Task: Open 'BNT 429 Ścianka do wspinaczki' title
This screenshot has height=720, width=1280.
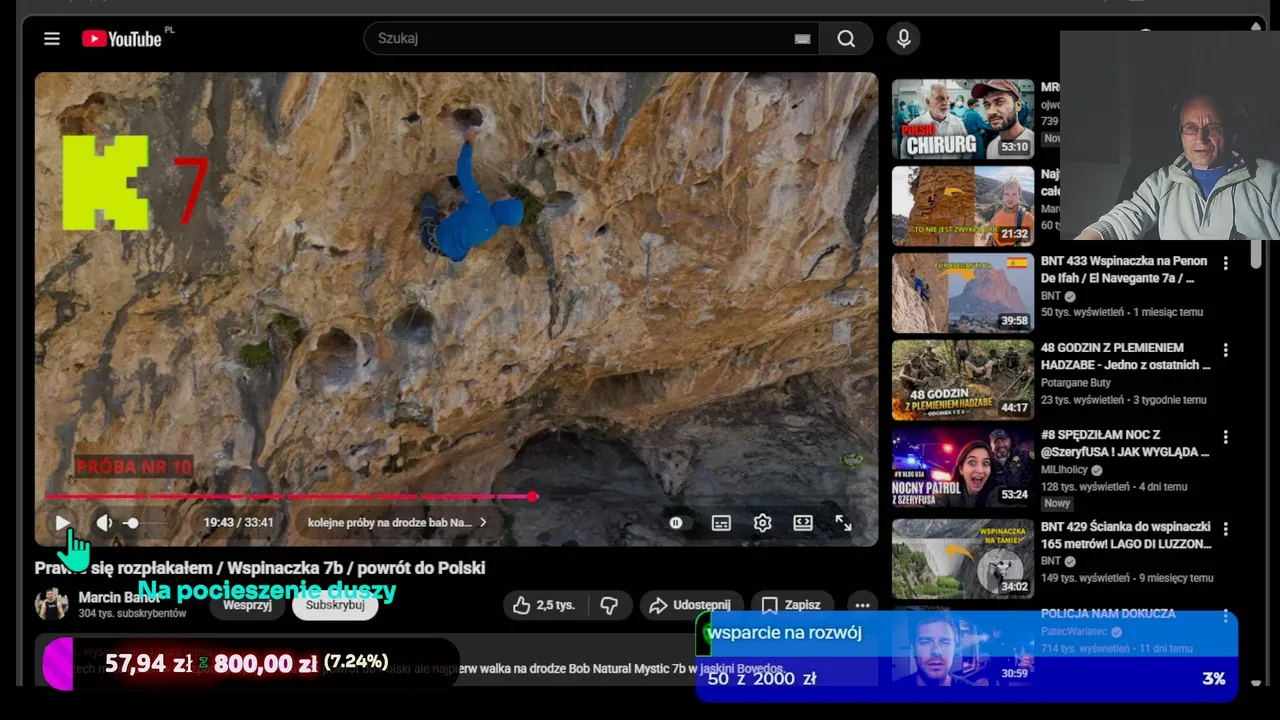Action: (x=1126, y=535)
